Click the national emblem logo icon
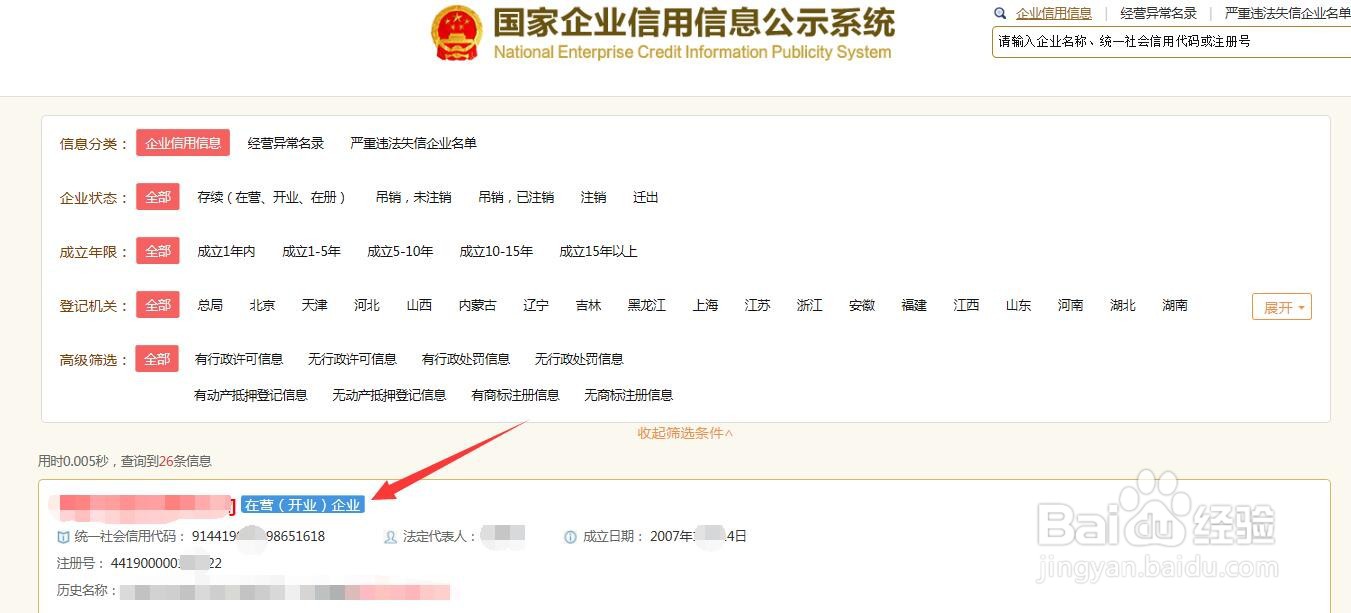 pos(456,32)
